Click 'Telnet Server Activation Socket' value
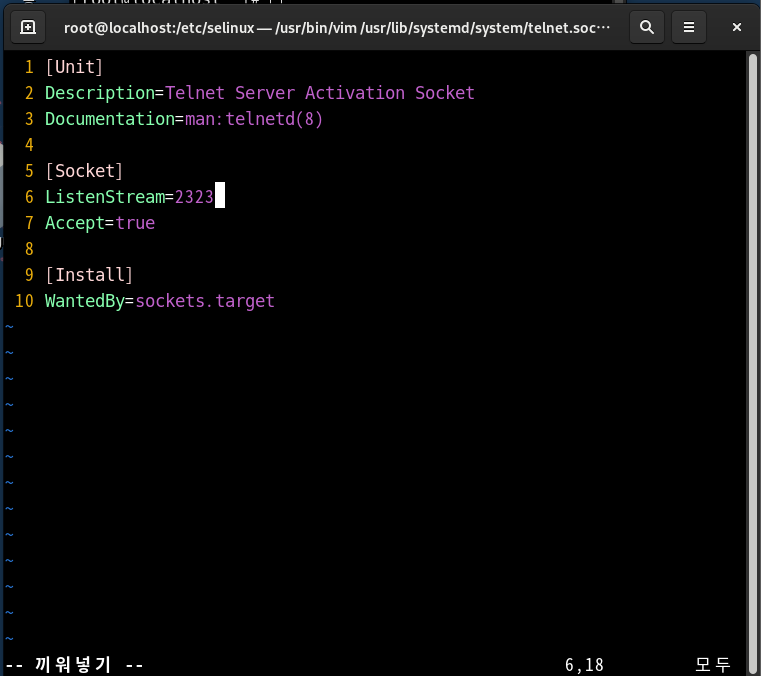Viewport: 761px width, 676px height. pyautogui.click(x=320, y=93)
